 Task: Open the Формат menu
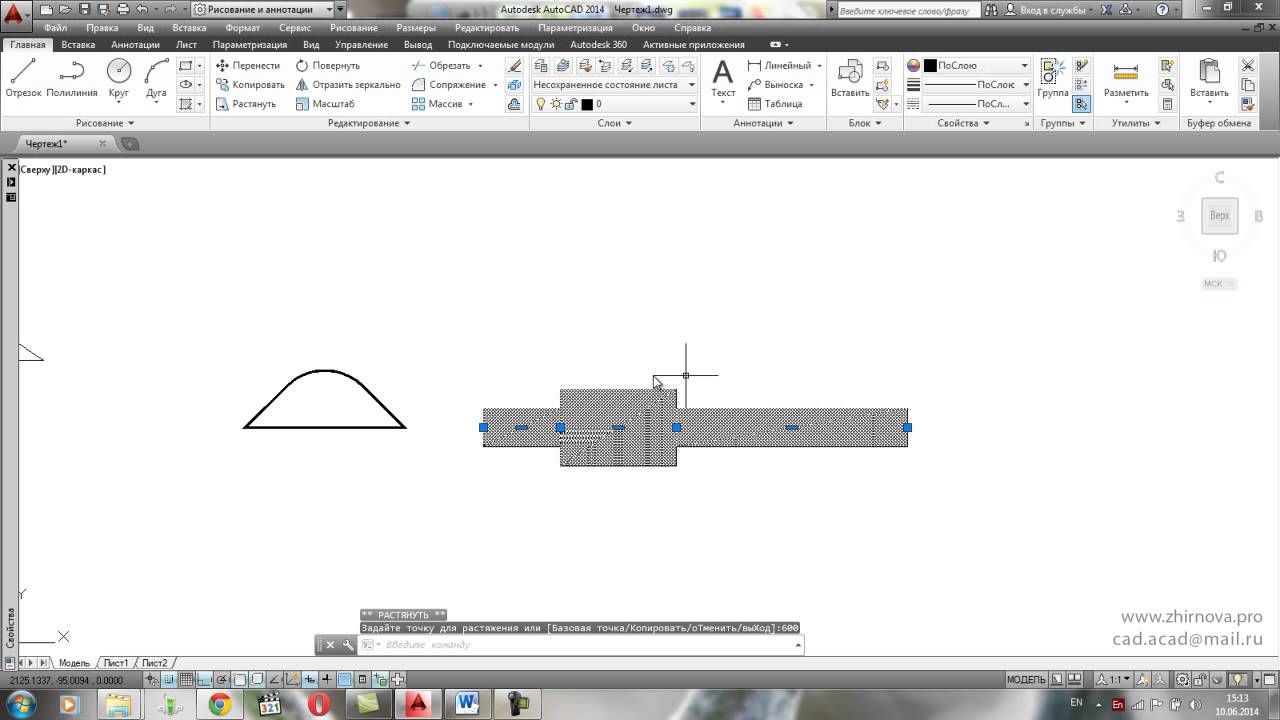click(243, 28)
